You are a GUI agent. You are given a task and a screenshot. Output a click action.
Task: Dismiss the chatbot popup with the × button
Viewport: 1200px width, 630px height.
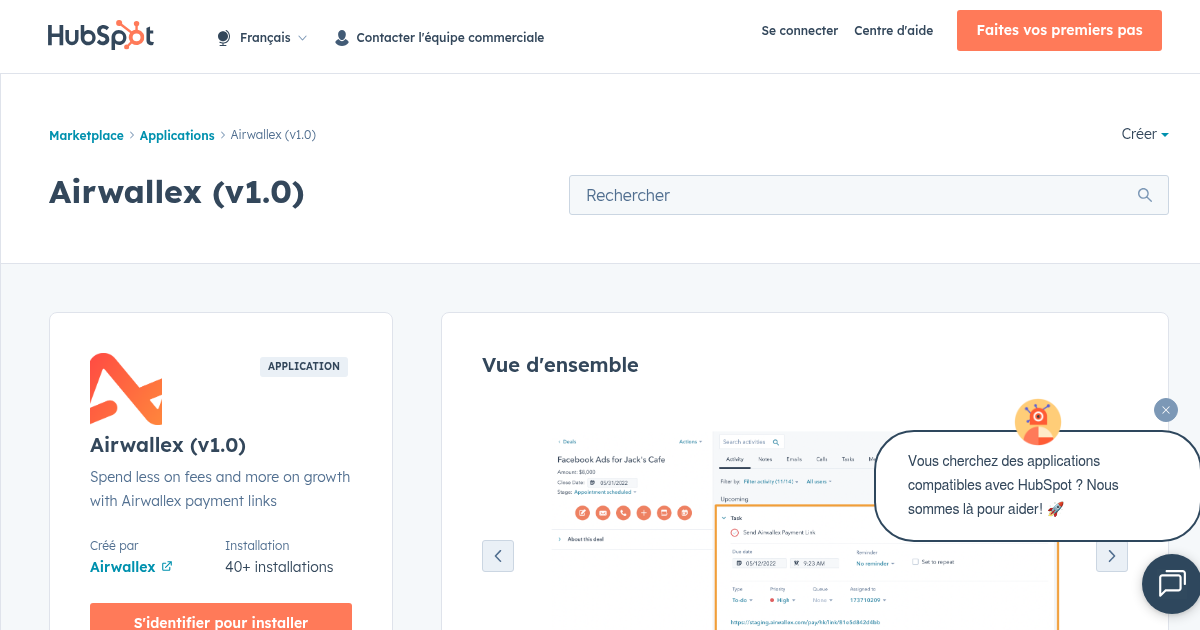[1166, 410]
